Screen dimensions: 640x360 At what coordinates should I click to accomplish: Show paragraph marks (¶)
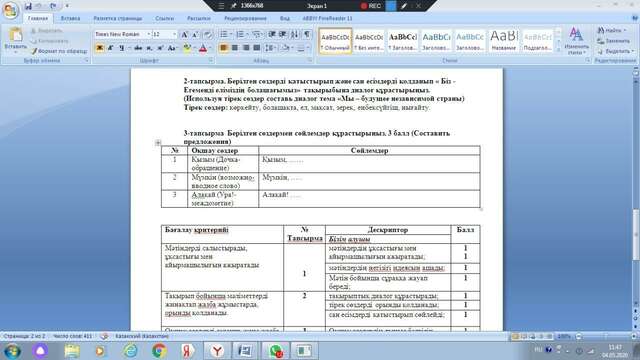(307, 34)
